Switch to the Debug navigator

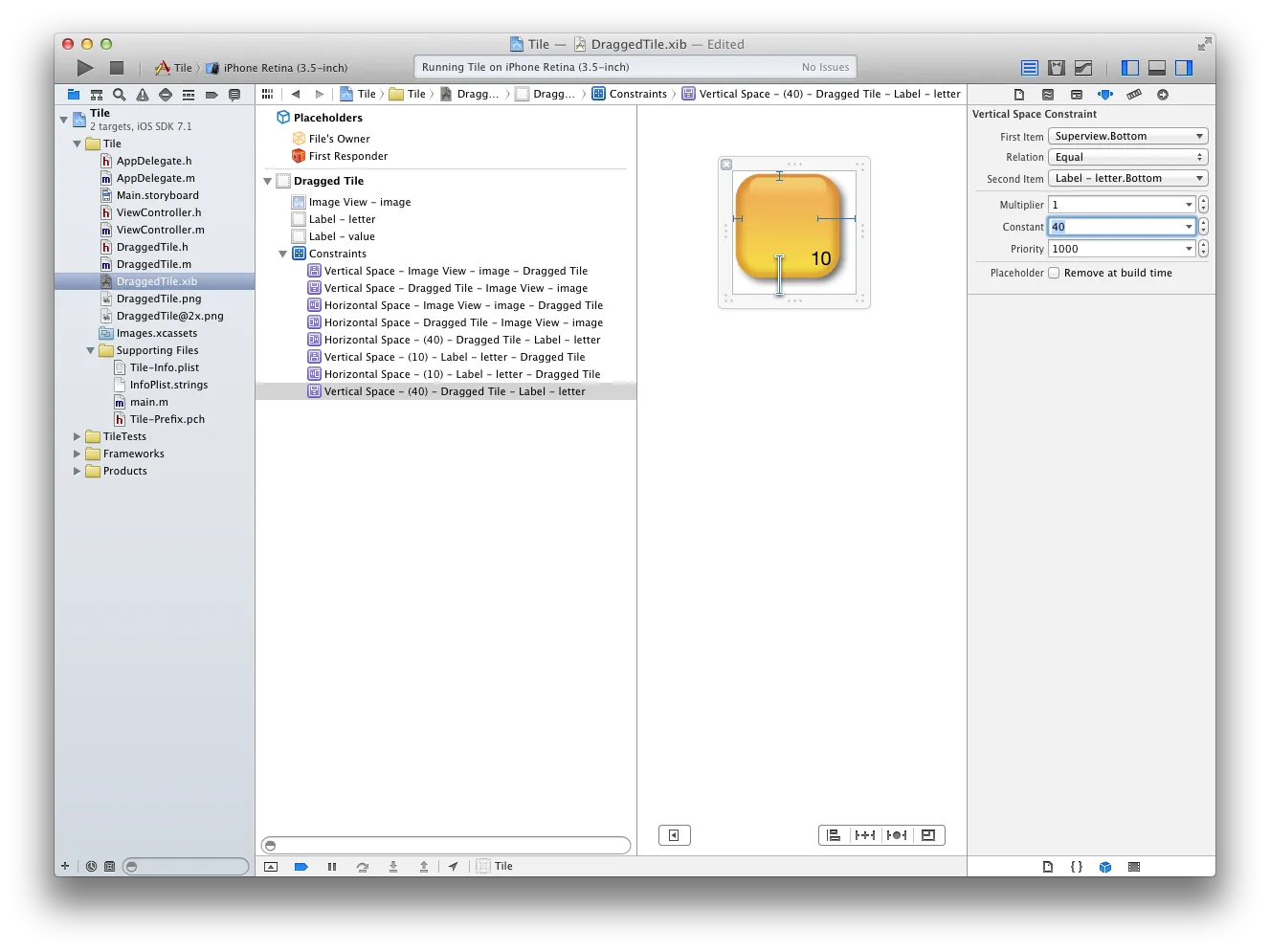coord(189,95)
